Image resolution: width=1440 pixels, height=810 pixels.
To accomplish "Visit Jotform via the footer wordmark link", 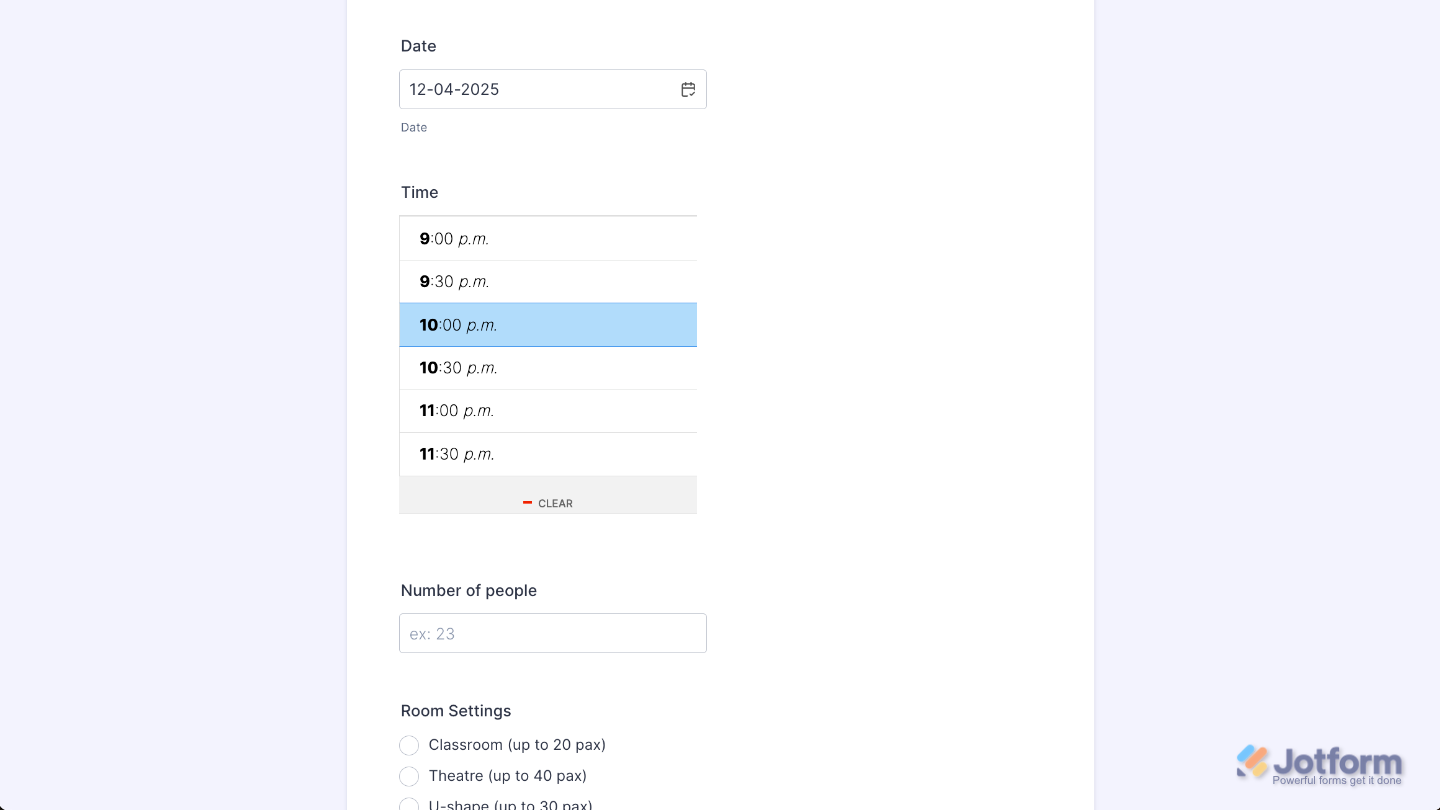I will click(1340, 762).
